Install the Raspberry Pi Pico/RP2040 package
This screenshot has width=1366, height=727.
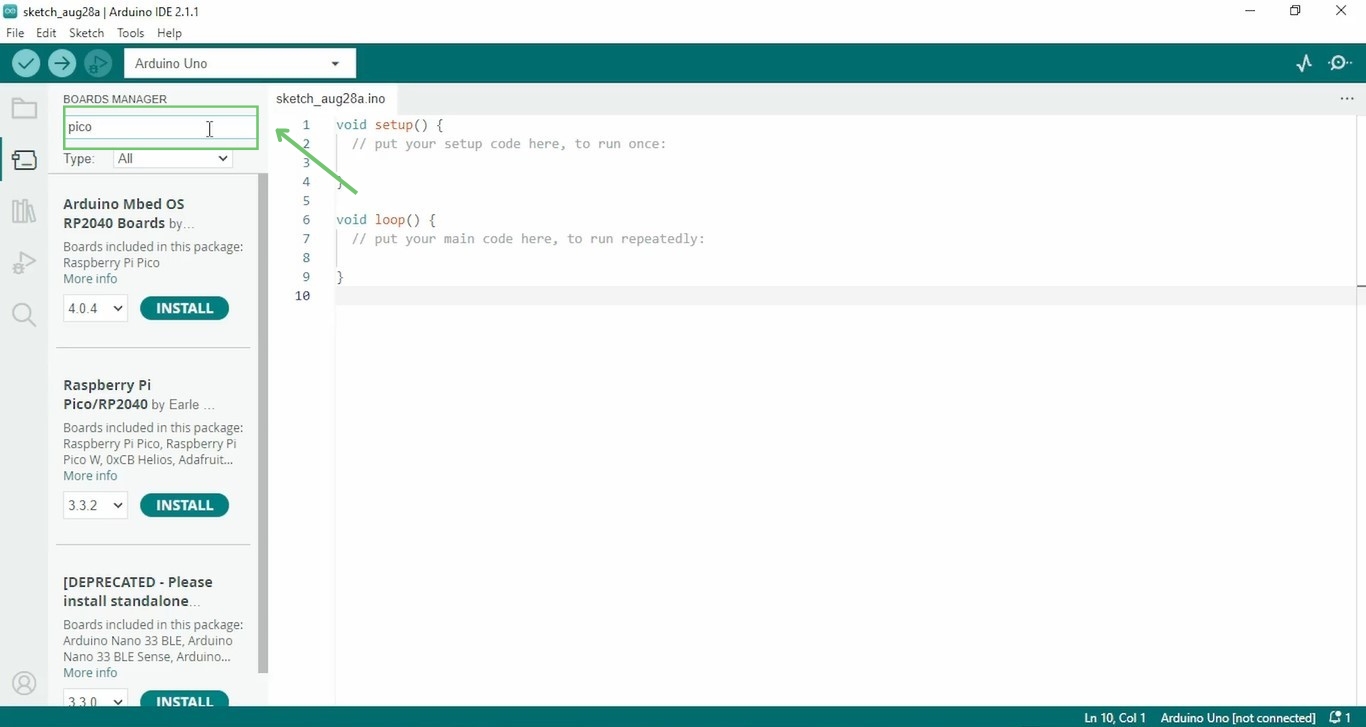point(184,505)
